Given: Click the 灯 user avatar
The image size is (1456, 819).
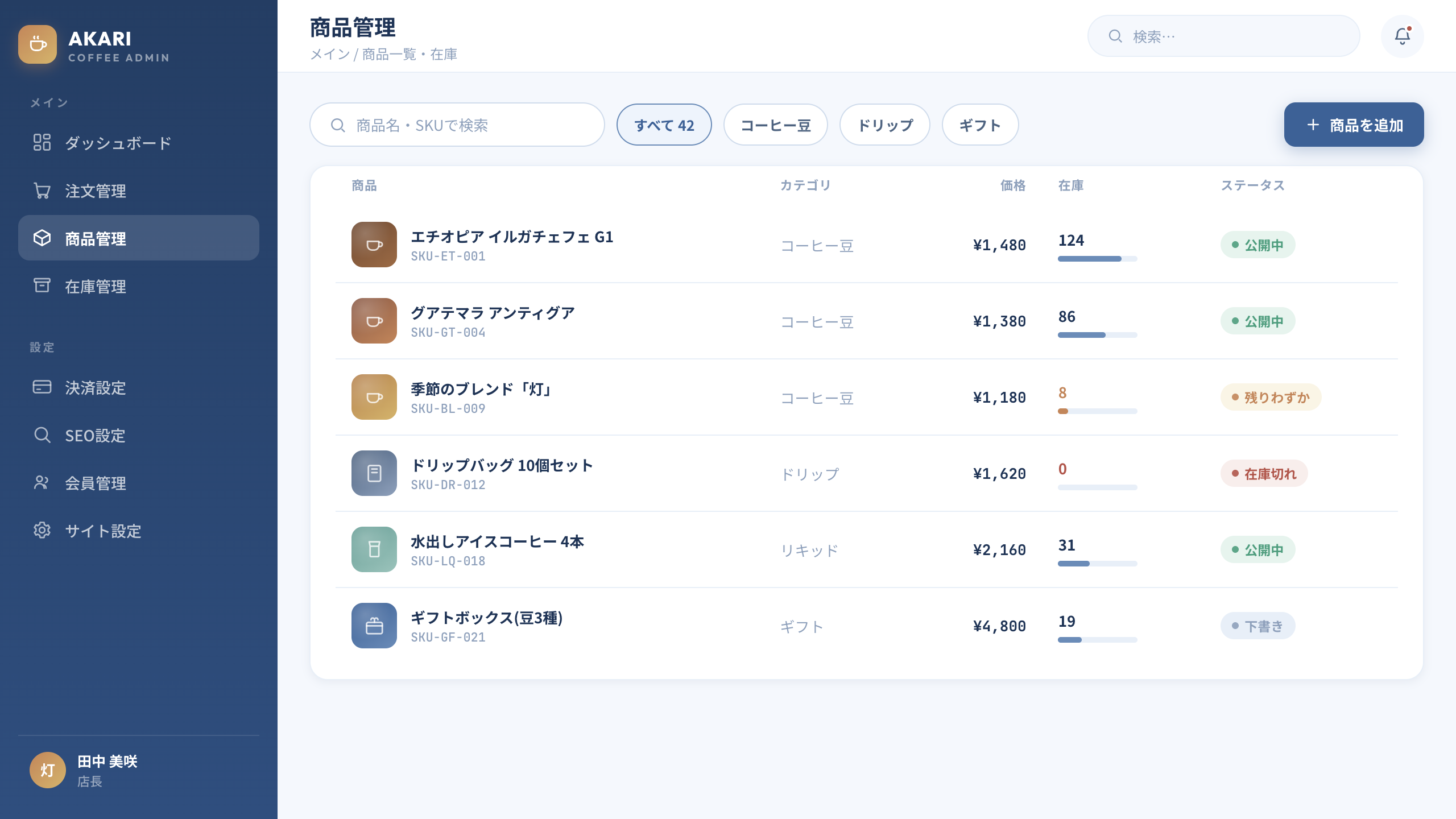Looking at the screenshot, I should tap(48, 770).
